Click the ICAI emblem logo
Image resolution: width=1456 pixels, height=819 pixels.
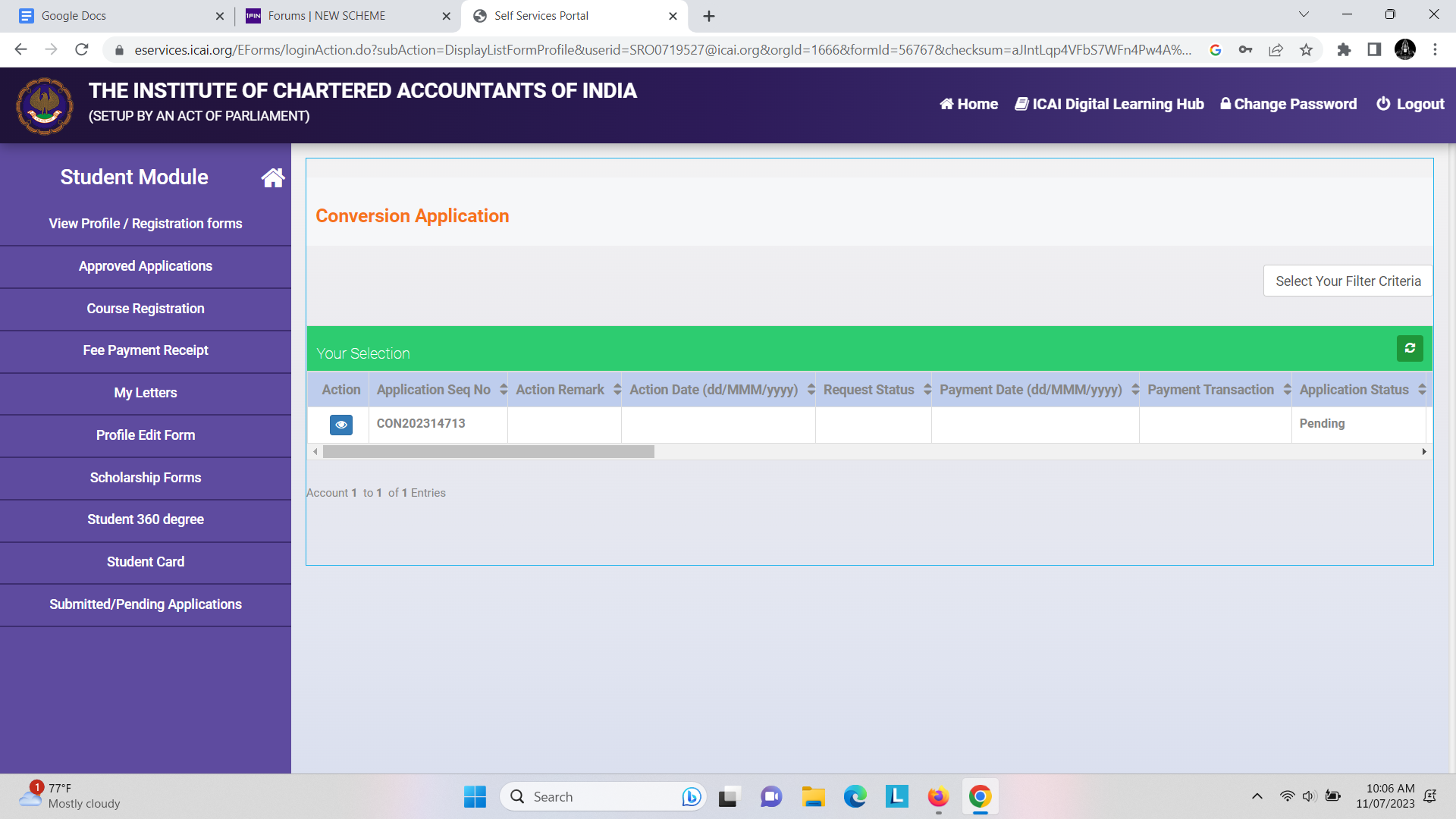(x=45, y=106)
